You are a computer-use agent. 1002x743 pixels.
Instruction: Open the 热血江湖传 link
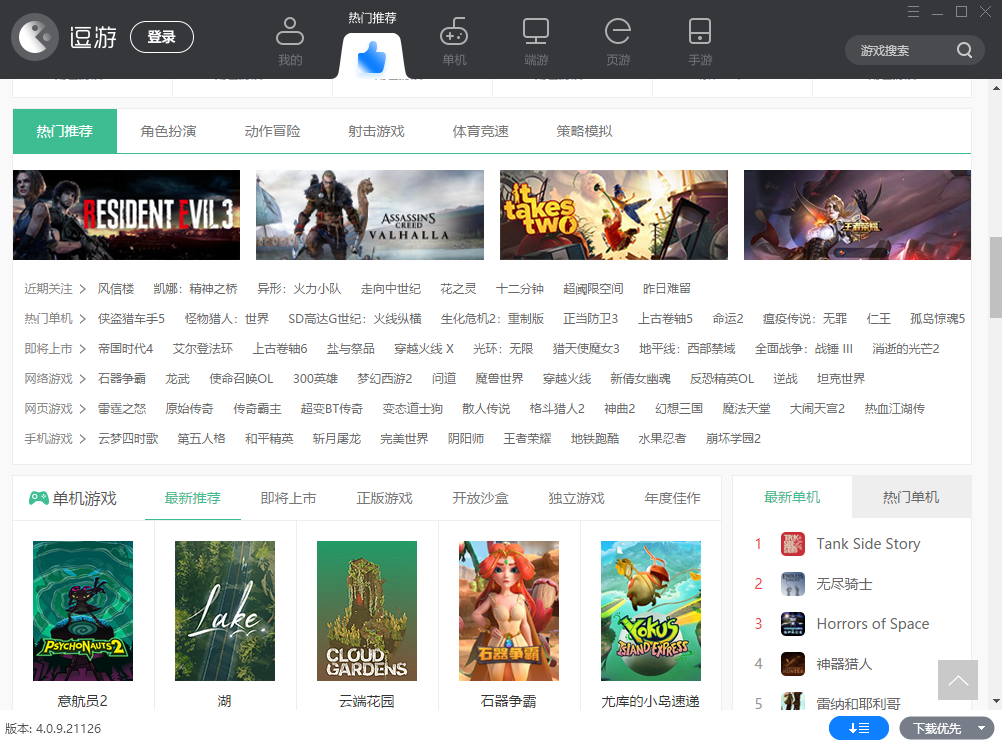pyautogui.click(x=895, y=409)
